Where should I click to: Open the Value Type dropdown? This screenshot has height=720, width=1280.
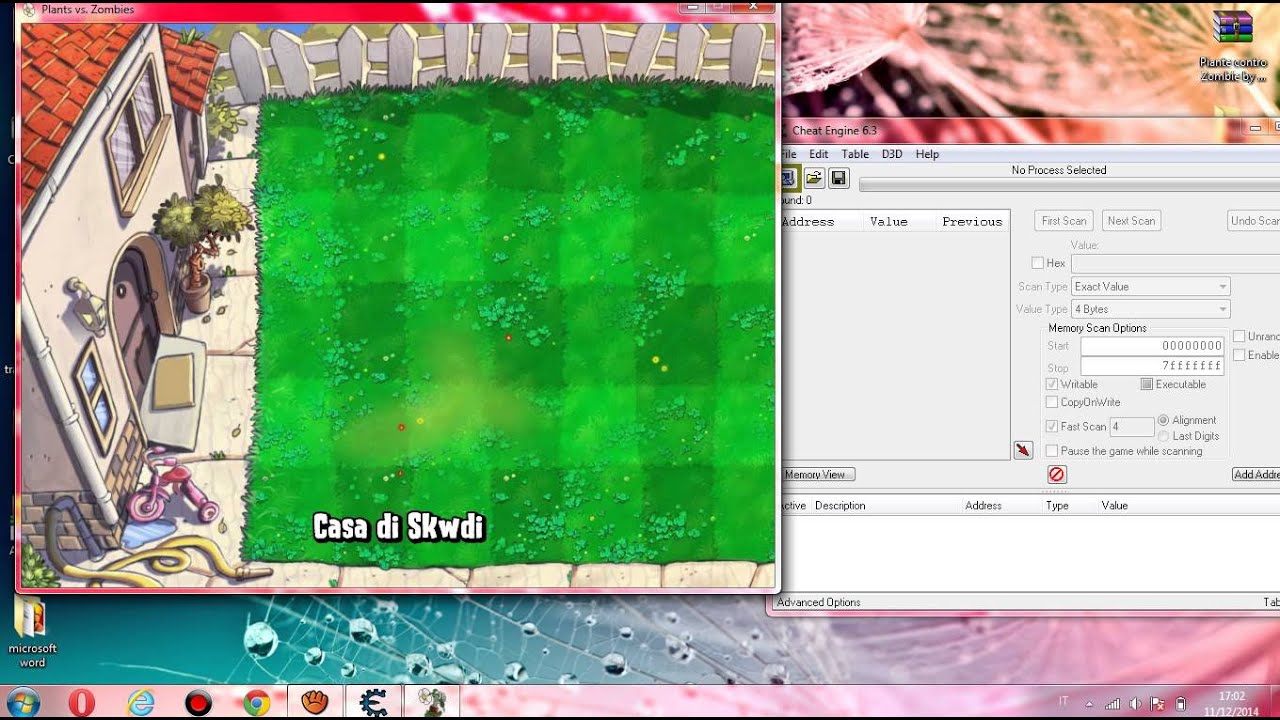(1150, 310)
